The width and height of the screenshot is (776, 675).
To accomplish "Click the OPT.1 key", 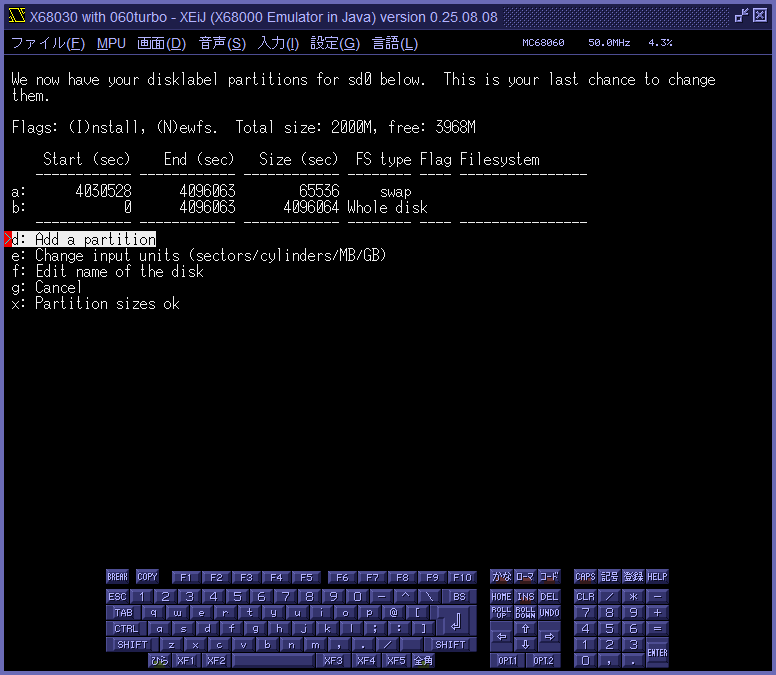I will pyautogui.click(x=507, y=660).
